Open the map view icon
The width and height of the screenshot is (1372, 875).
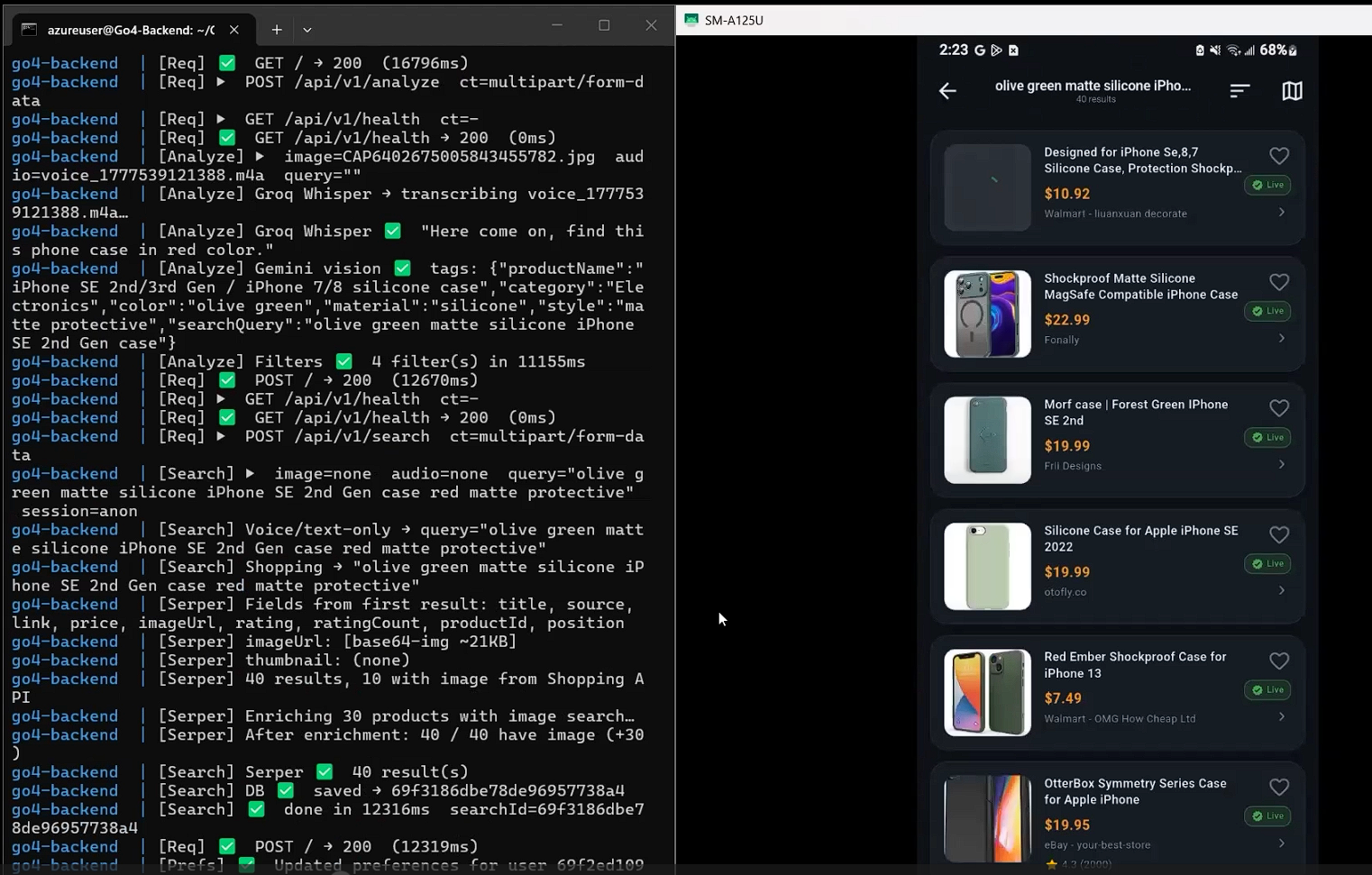[1292, 91]
